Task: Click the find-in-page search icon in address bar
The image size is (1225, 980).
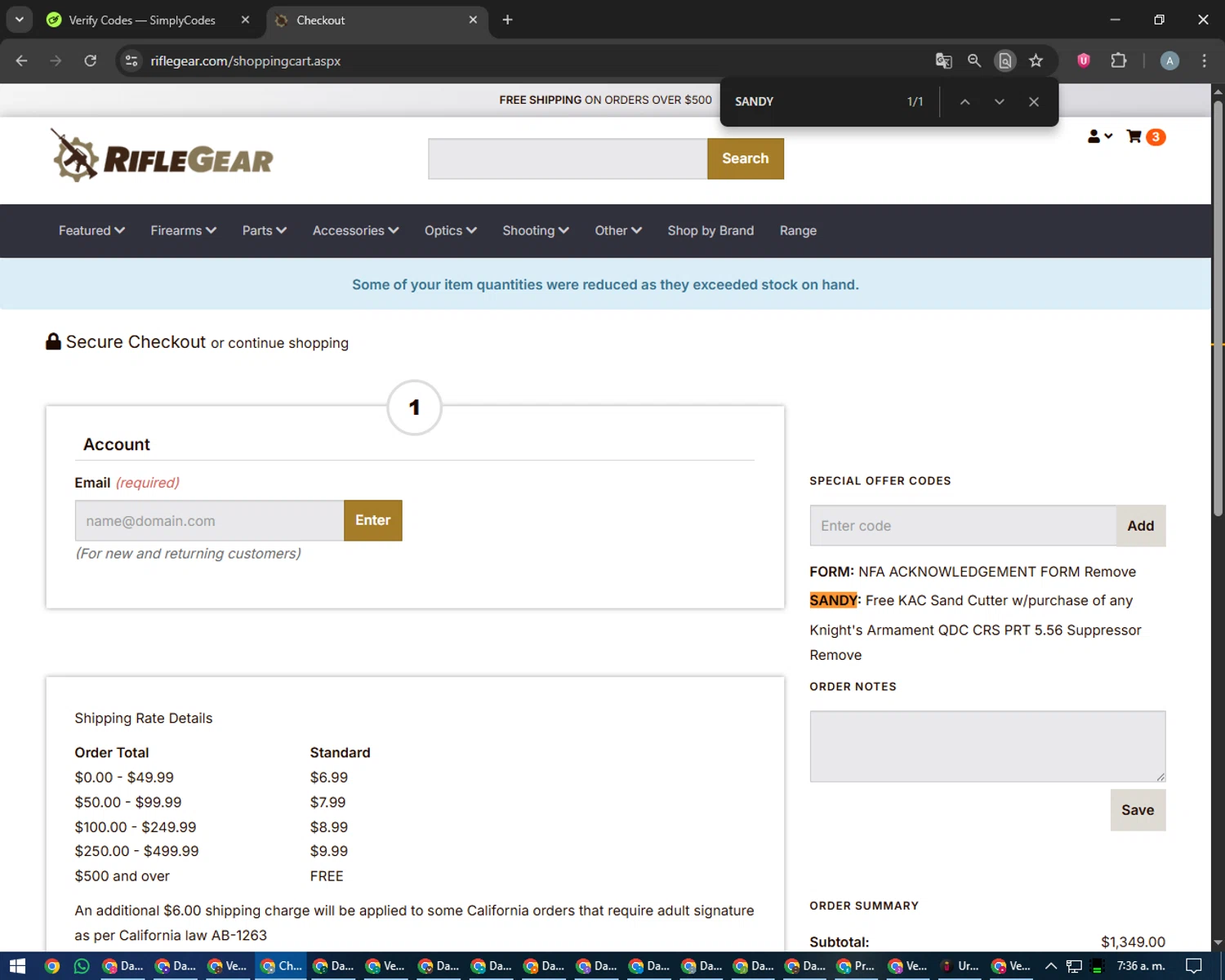Action: click(1005, 60)
